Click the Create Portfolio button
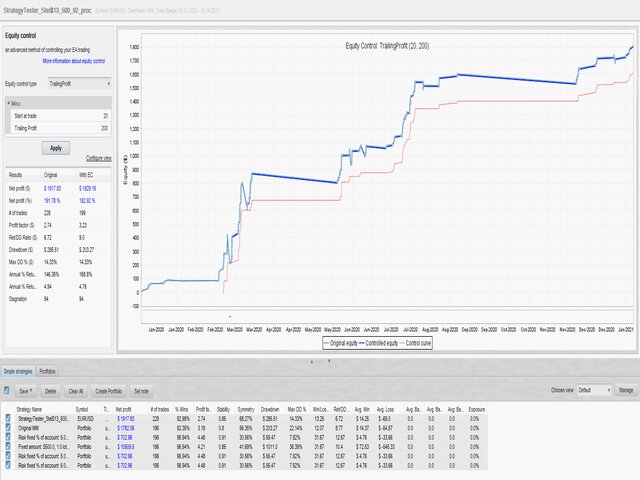Screen dimensions: 640x480 point(108,391)
